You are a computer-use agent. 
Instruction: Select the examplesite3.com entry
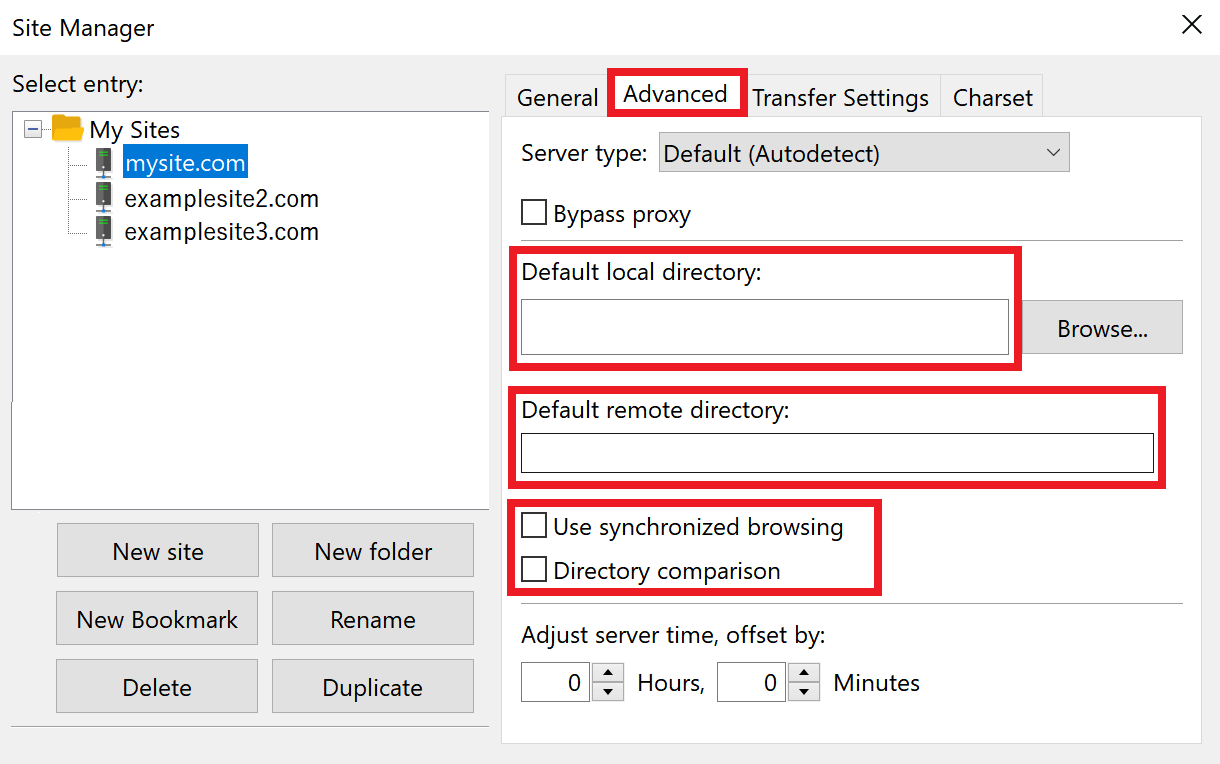221,232
